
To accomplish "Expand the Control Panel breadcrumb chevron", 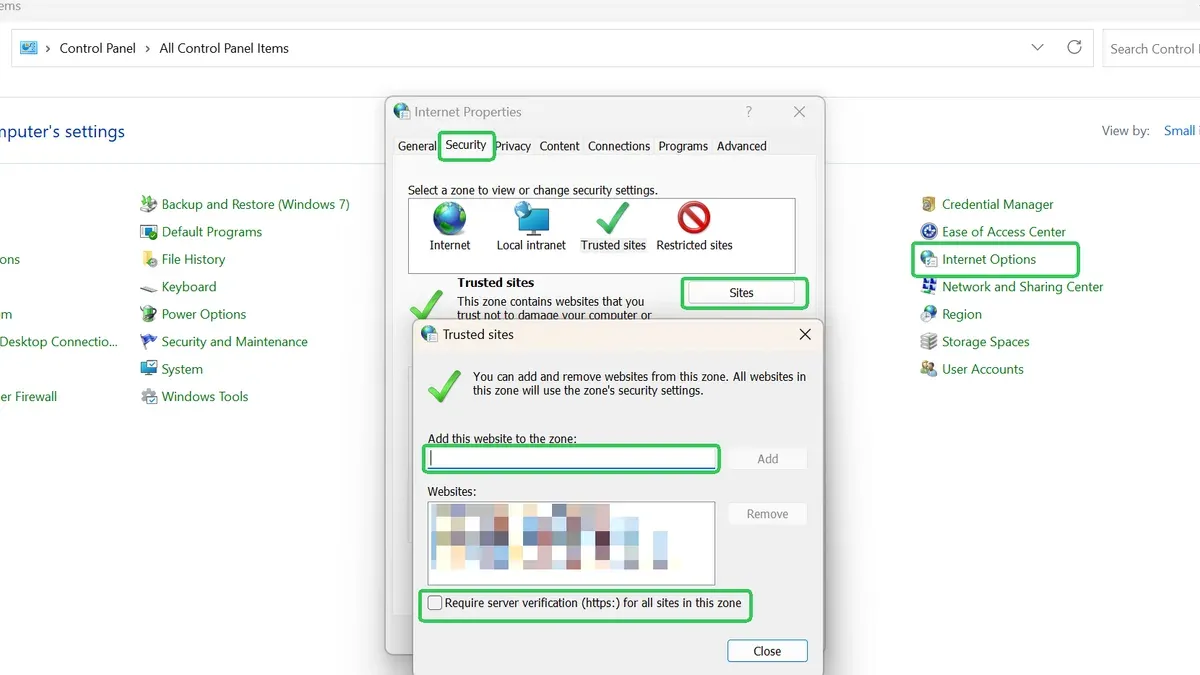I will click(148, 48).
